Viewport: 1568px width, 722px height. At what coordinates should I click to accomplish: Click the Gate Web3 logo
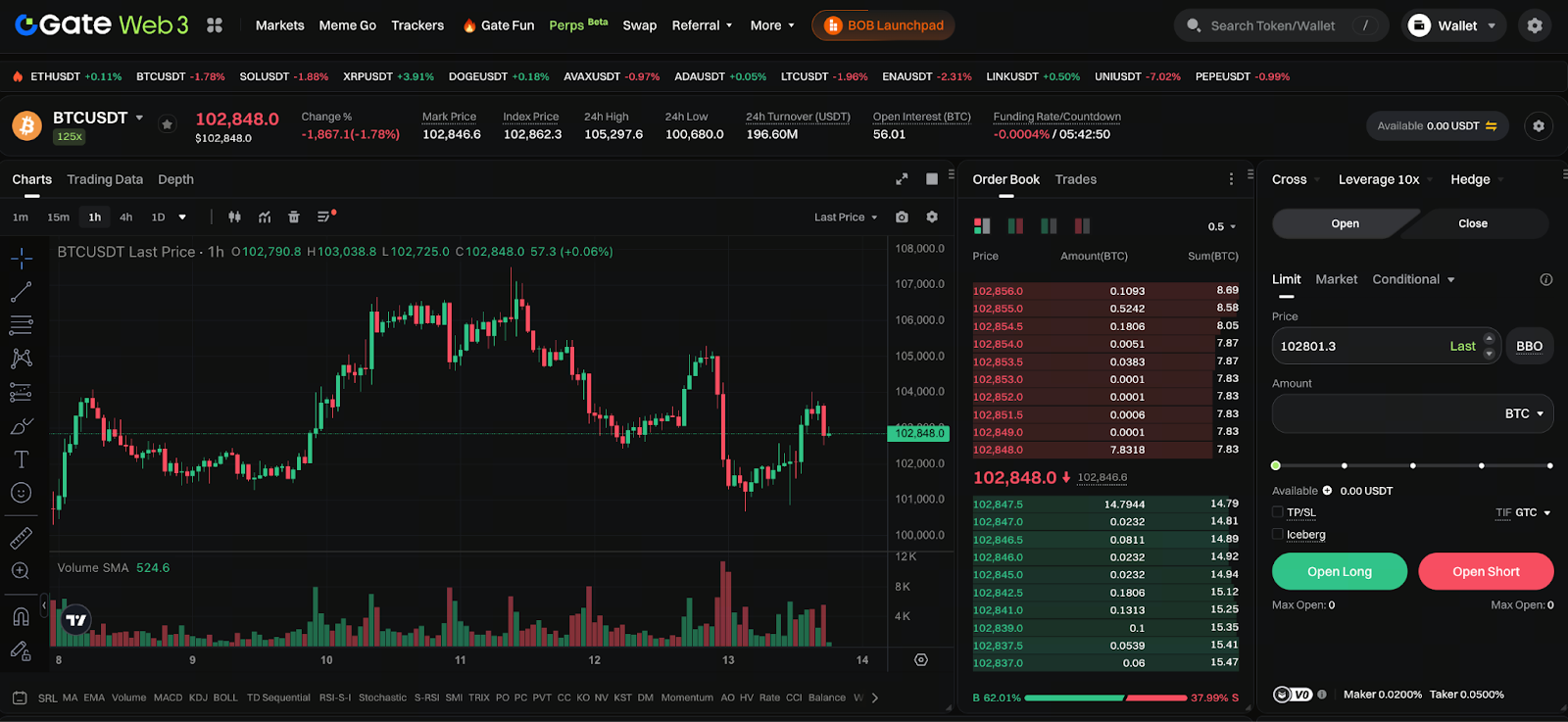click(102, 24)
